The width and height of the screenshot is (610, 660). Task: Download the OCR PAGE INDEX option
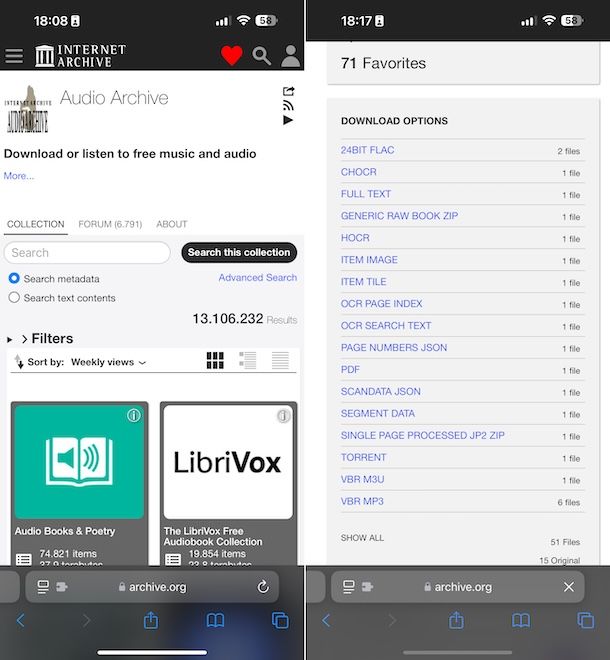point(381,303)
